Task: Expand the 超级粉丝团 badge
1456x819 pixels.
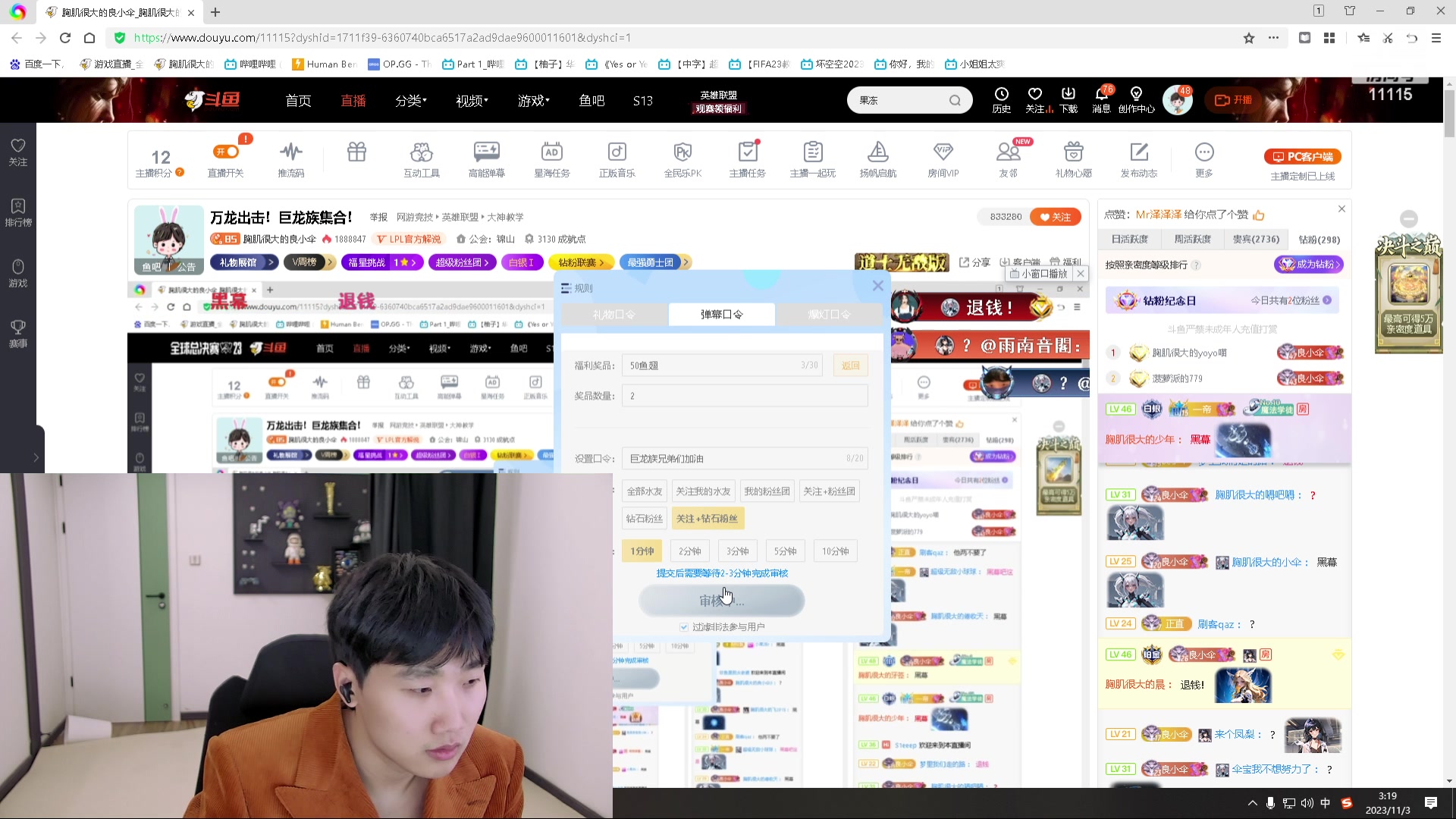Action: point(463,262)
